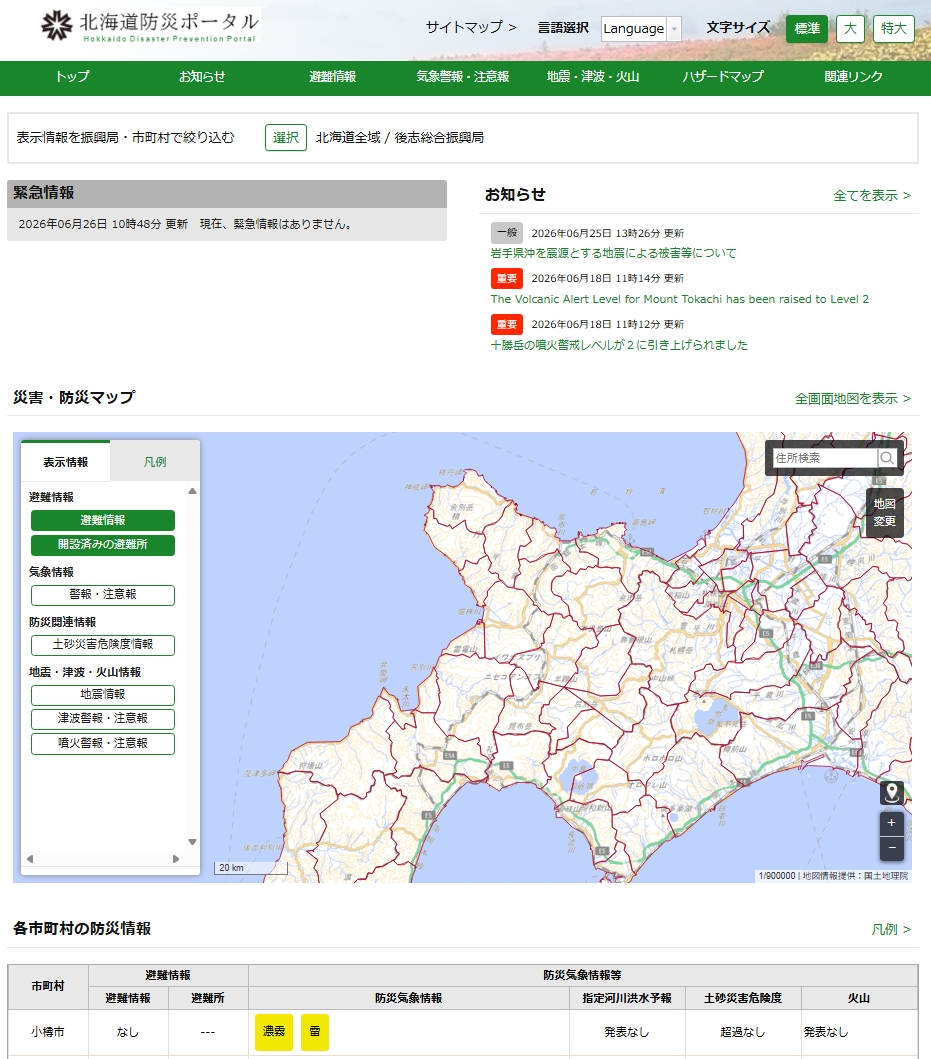Screen dimensions: 931x1059
Task: Toggle 避難情報 map layer off
Action: tap(103, 520)
